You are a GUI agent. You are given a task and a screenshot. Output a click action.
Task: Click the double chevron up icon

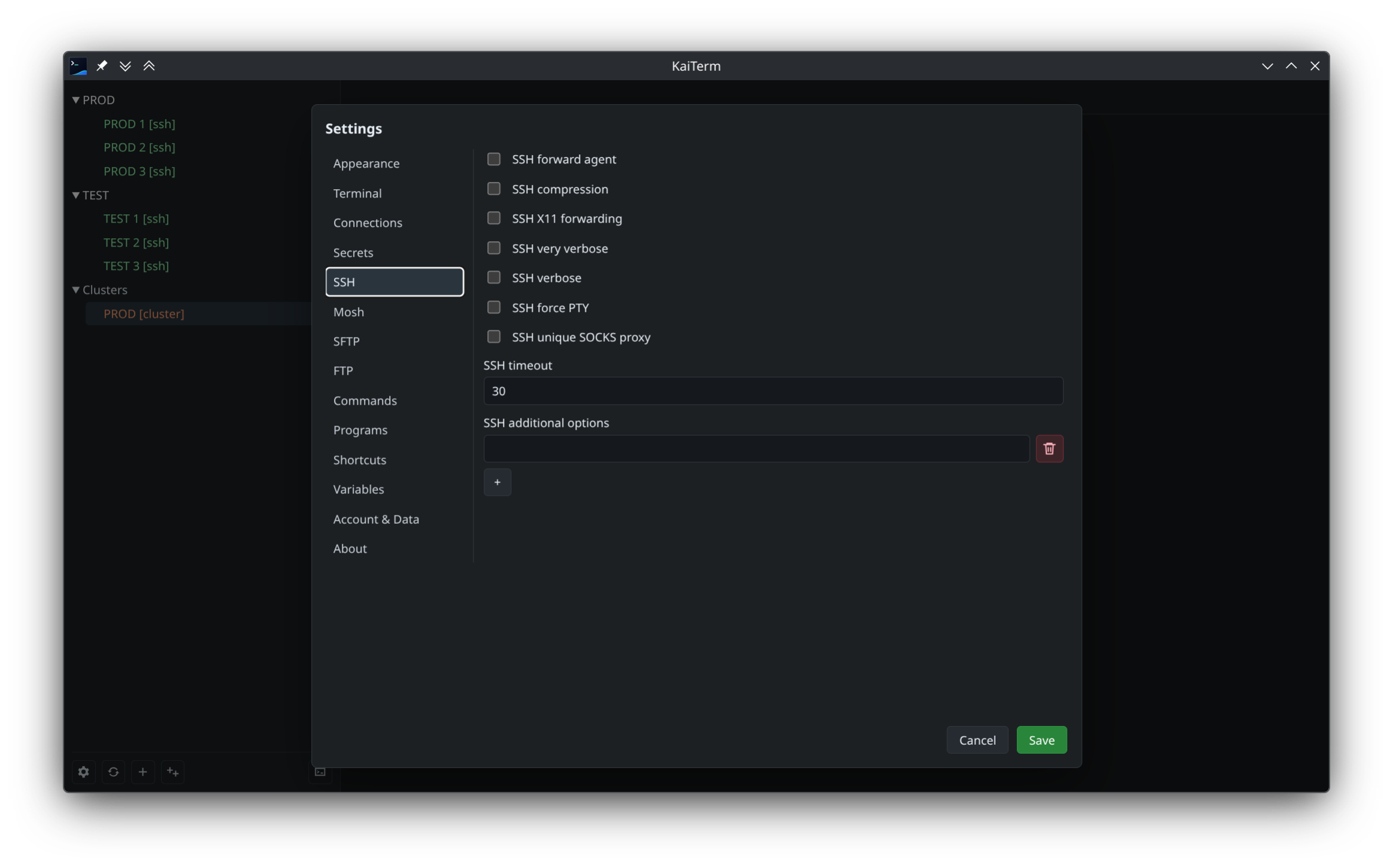[149, 66]
